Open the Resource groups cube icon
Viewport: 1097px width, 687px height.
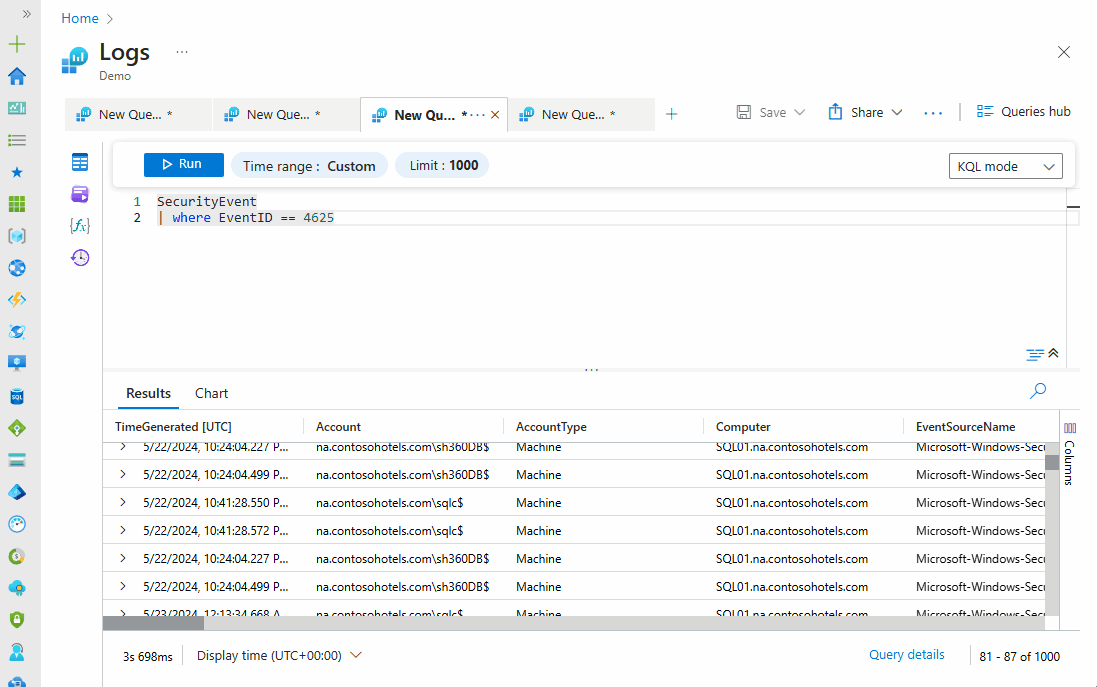[x=17, y=236]
